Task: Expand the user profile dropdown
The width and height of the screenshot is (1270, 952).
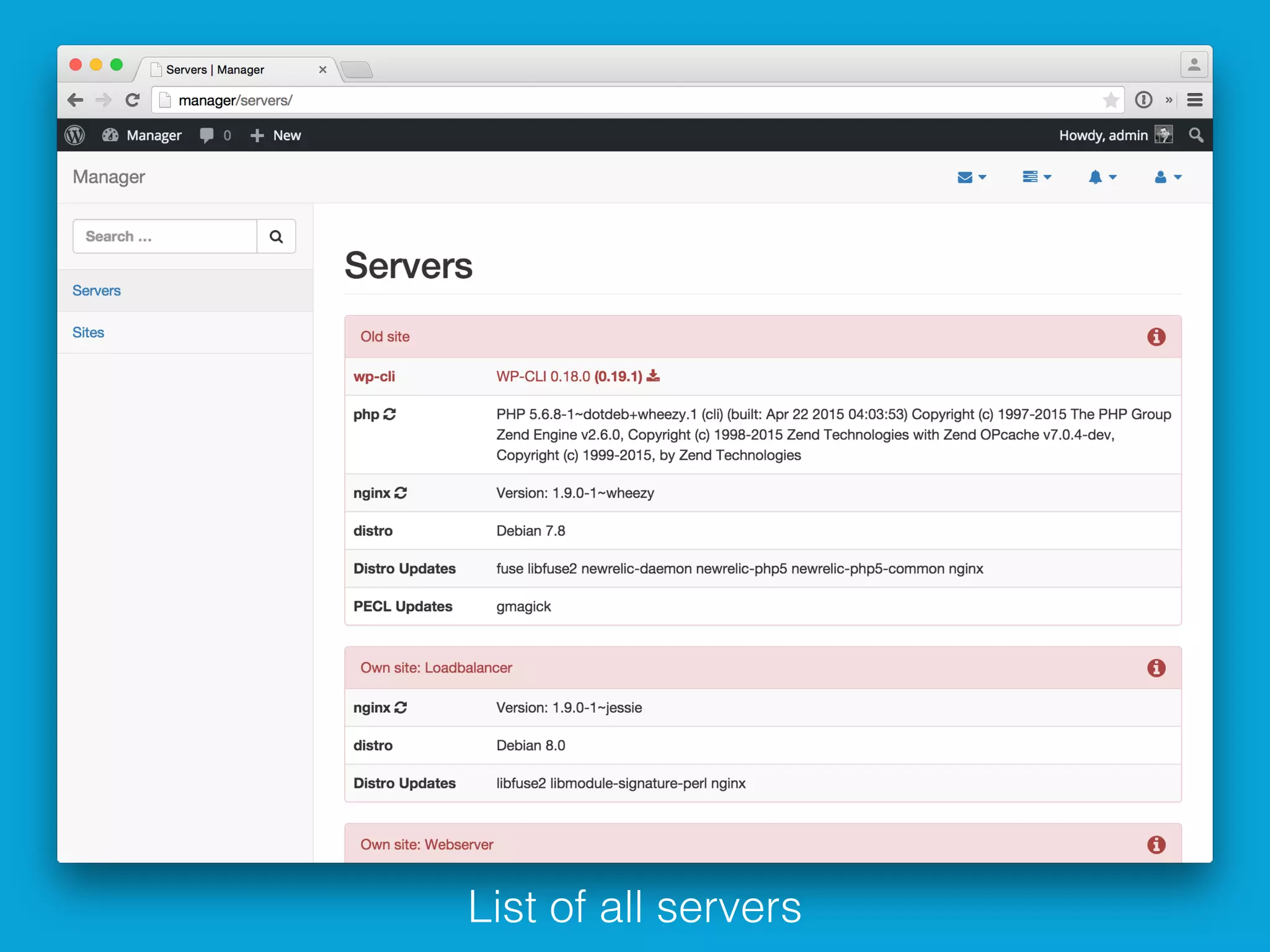Action: (1168, 177)
